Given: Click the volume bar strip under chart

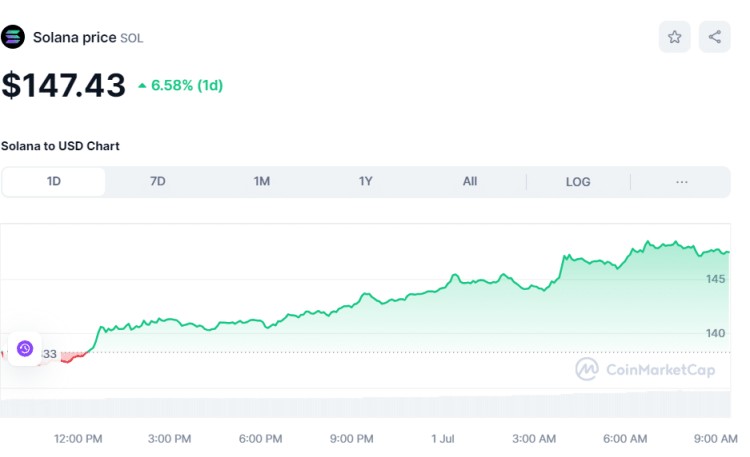Looking at the screenshot, I should click(365, 405).
